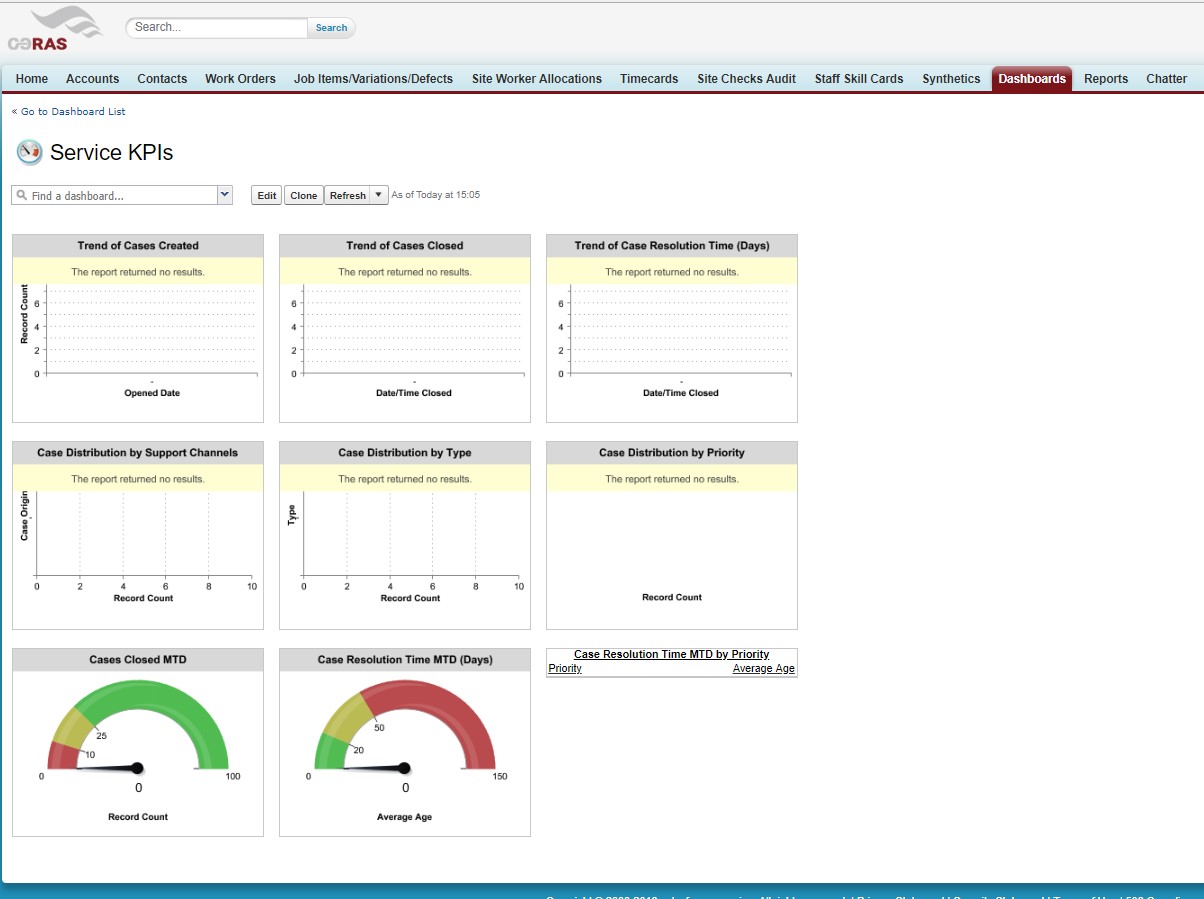The height and width of the screenshot is (899, 1204).
Task: Open the Accounts tab
Action: tap(92, 79)
